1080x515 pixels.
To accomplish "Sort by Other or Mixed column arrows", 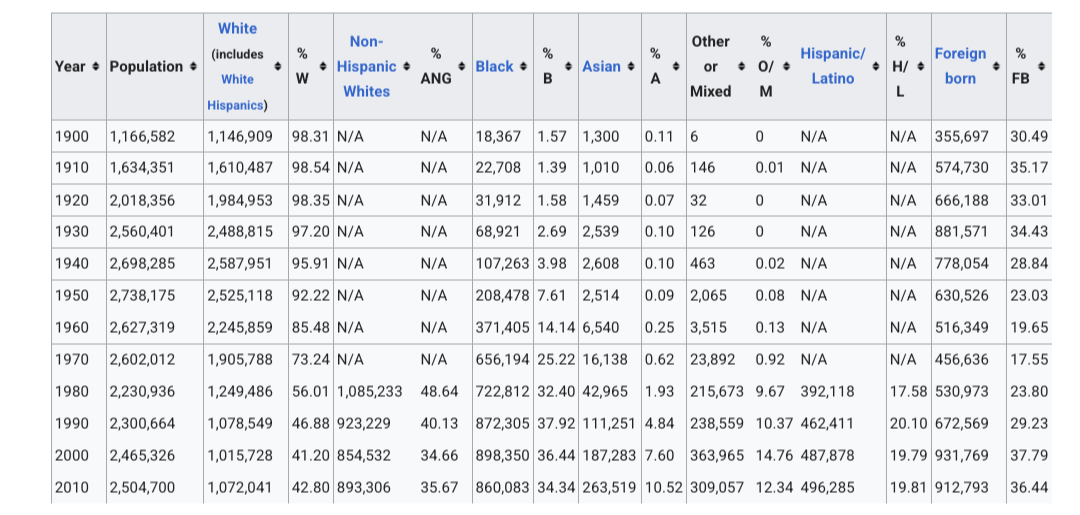I will 741,66.
